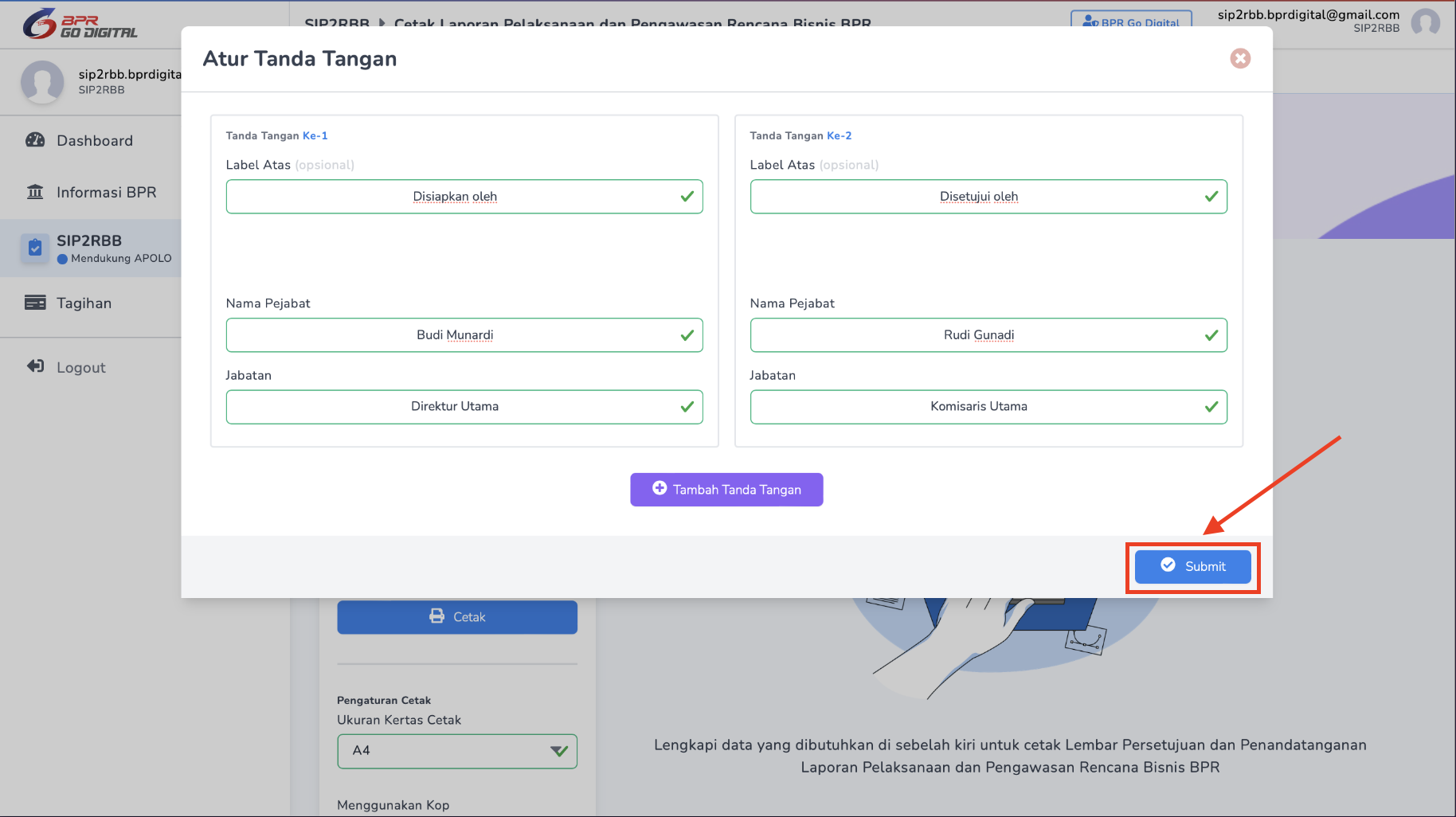Click the 'Pengaturan Cetak' heading
This screenshot has height=817, width=1456.
click(x=384, y=701)
